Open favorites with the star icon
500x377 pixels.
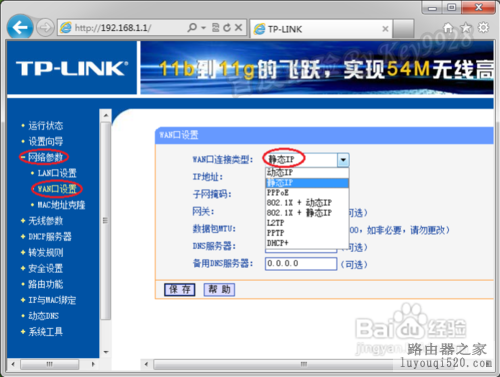[x=466, y=27]
